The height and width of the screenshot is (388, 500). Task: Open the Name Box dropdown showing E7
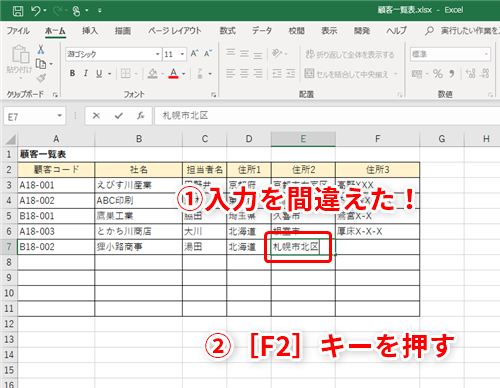[59, 116]
